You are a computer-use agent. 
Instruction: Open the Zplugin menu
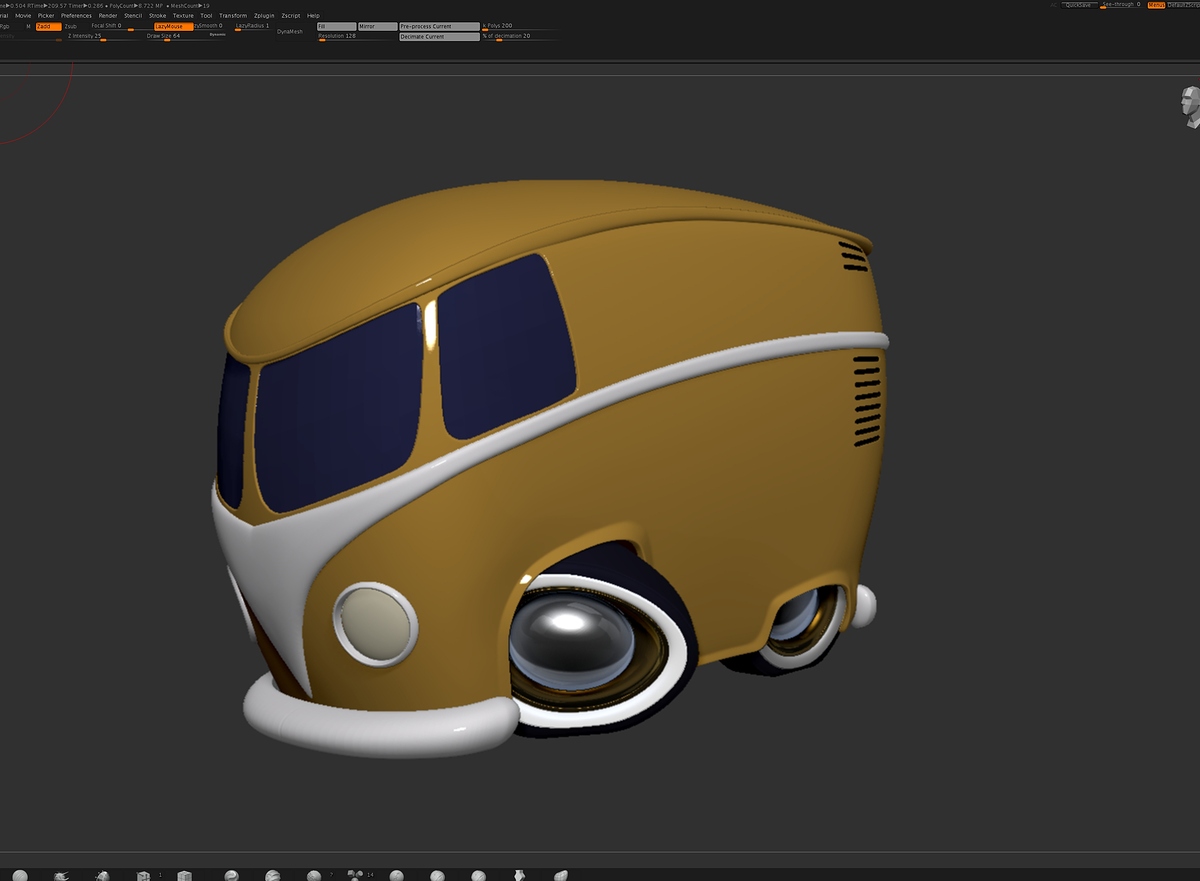coord(264,16)
